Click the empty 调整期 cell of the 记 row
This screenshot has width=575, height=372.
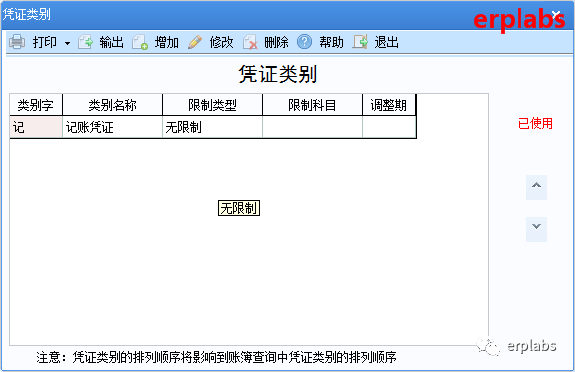(x=389, y=127)
